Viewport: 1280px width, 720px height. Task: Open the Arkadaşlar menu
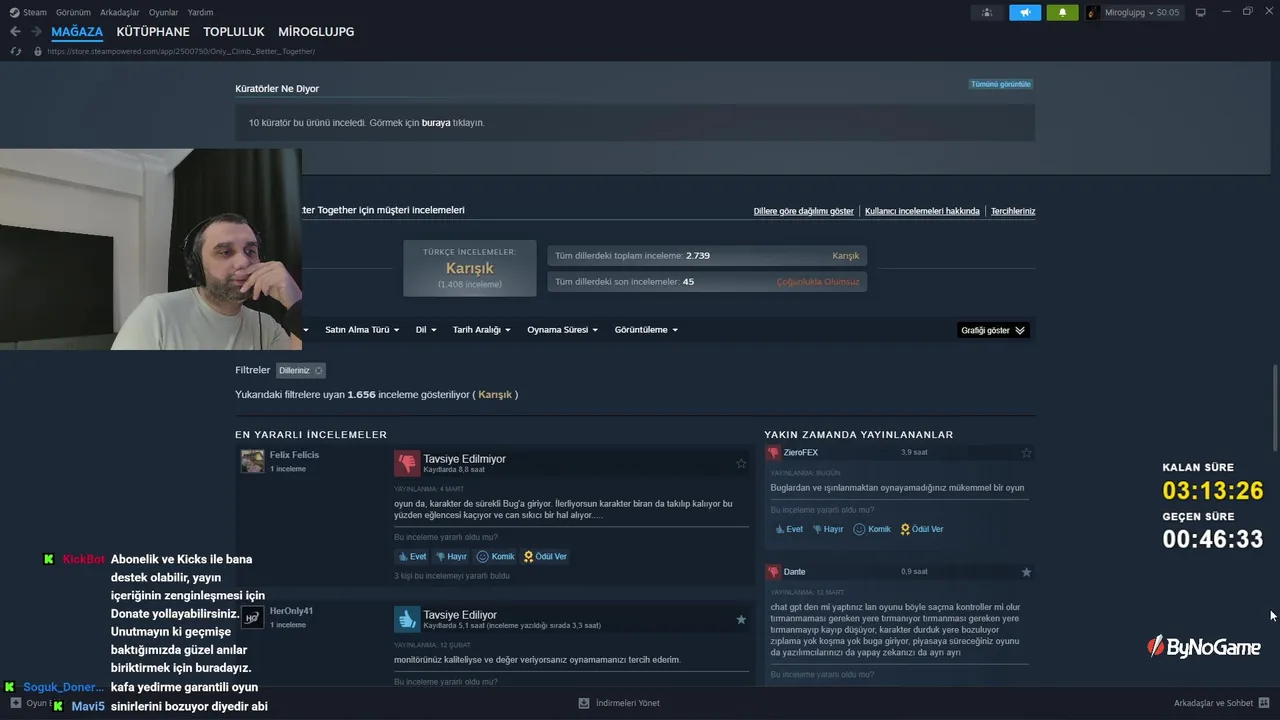[x=120, y=12]
